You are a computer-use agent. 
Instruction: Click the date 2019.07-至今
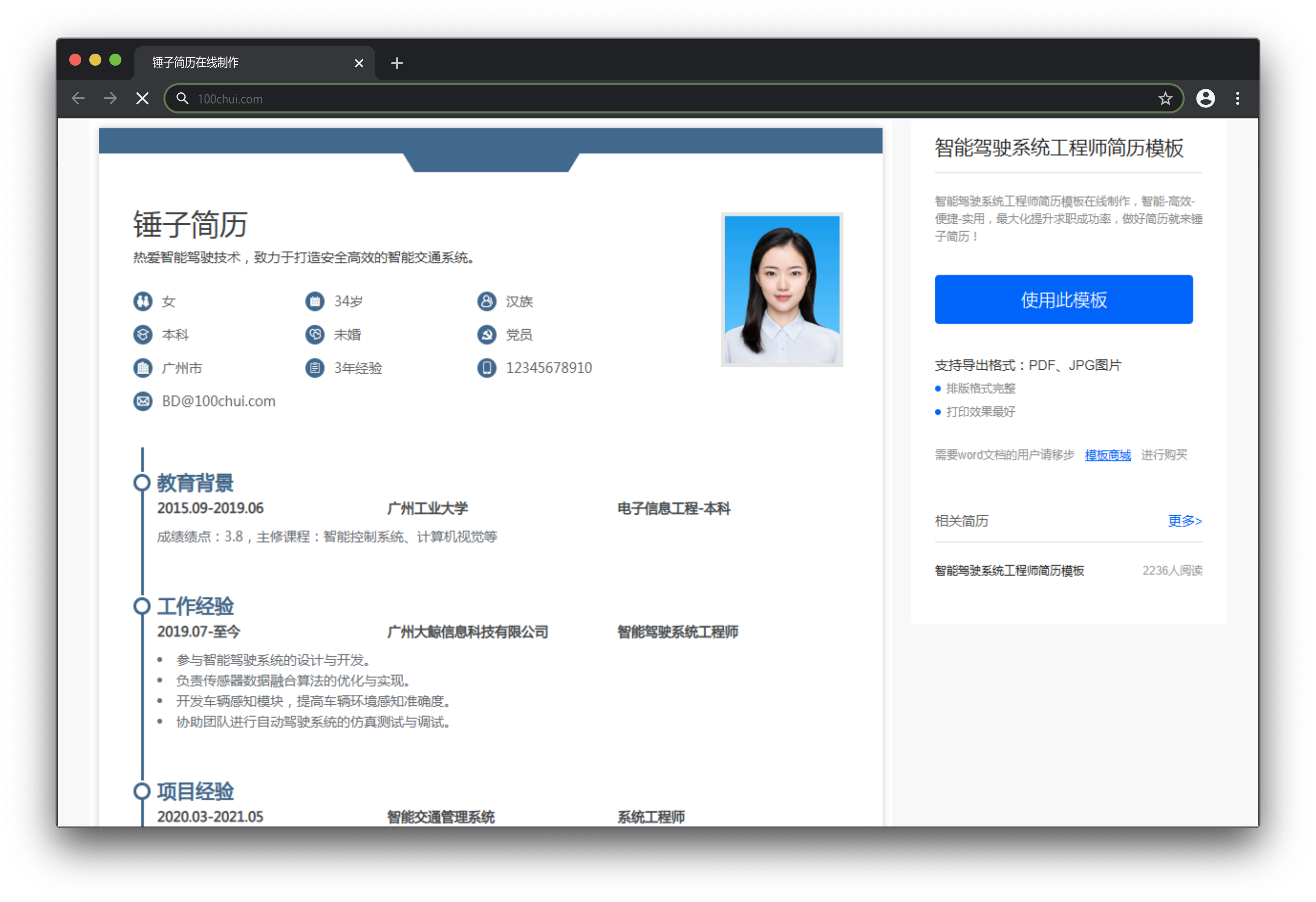[199, 632]
